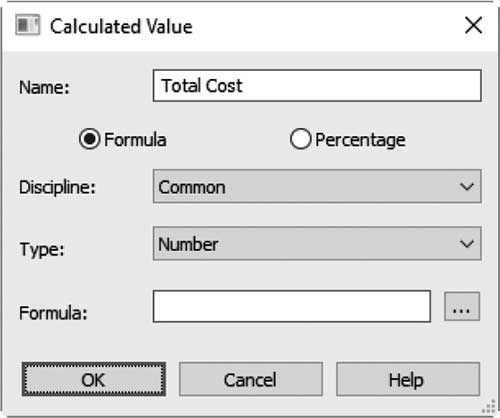The width and height of the screenshot is (500, 418).
Task: Click the Formula: label beside the input
Action: click(x=53, y=313)
